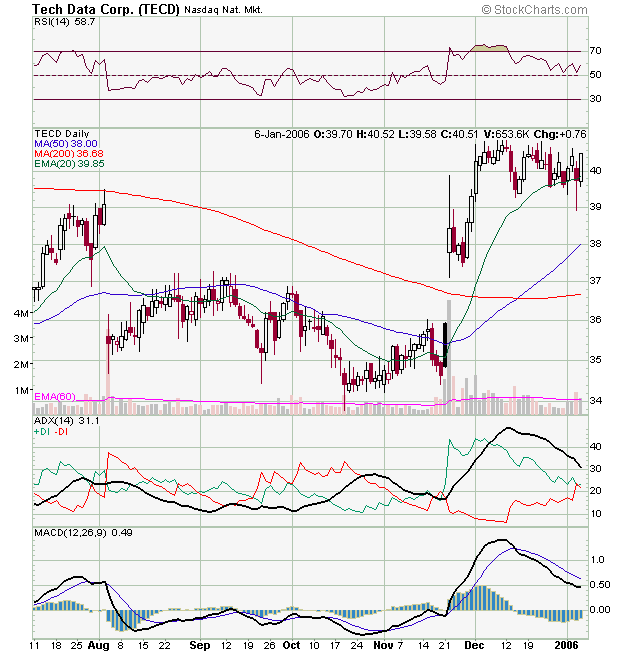Click the "Nov" month label on the date axis

tap(383, 645)
